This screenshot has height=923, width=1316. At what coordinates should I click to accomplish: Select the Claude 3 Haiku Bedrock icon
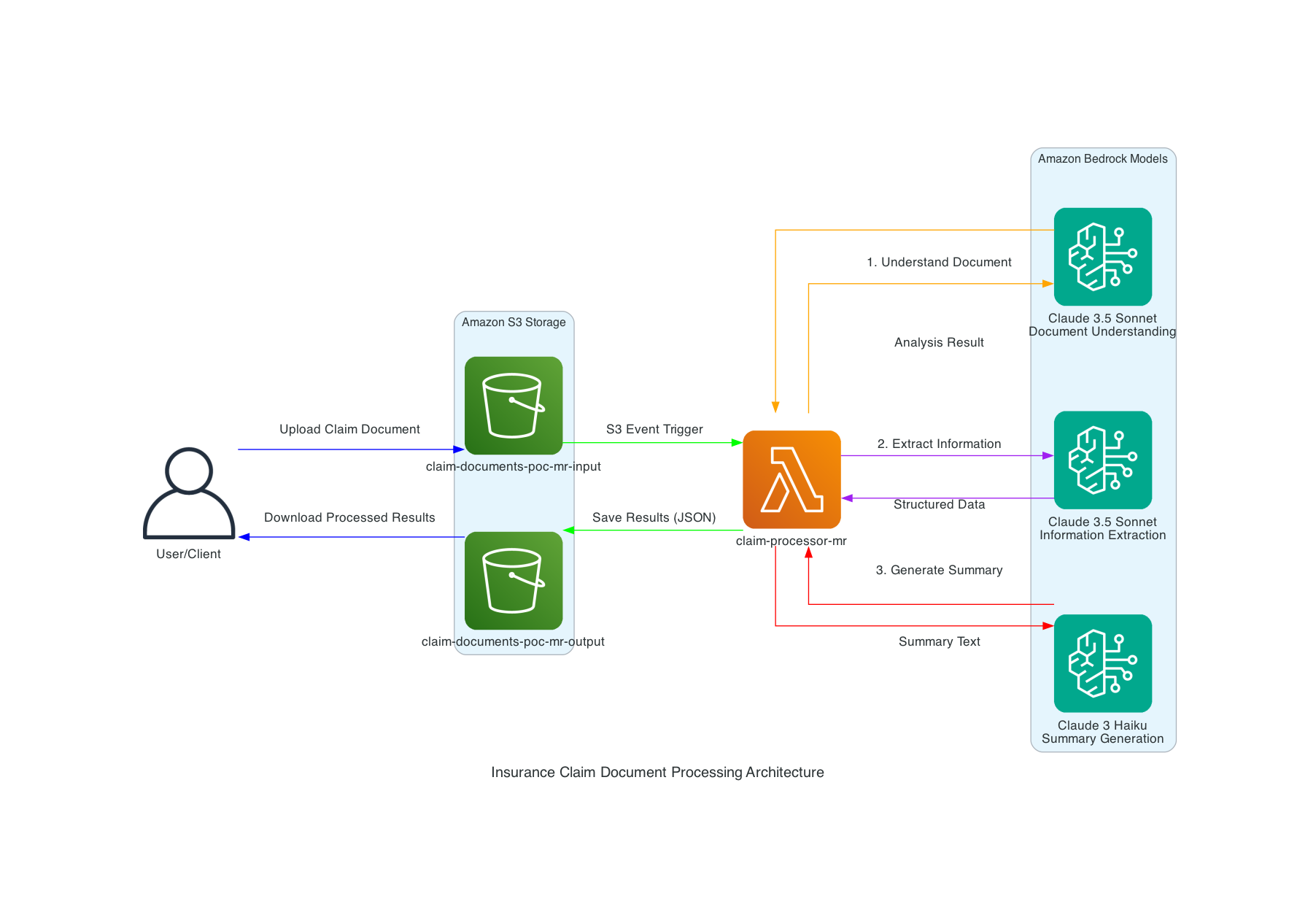1103,663
